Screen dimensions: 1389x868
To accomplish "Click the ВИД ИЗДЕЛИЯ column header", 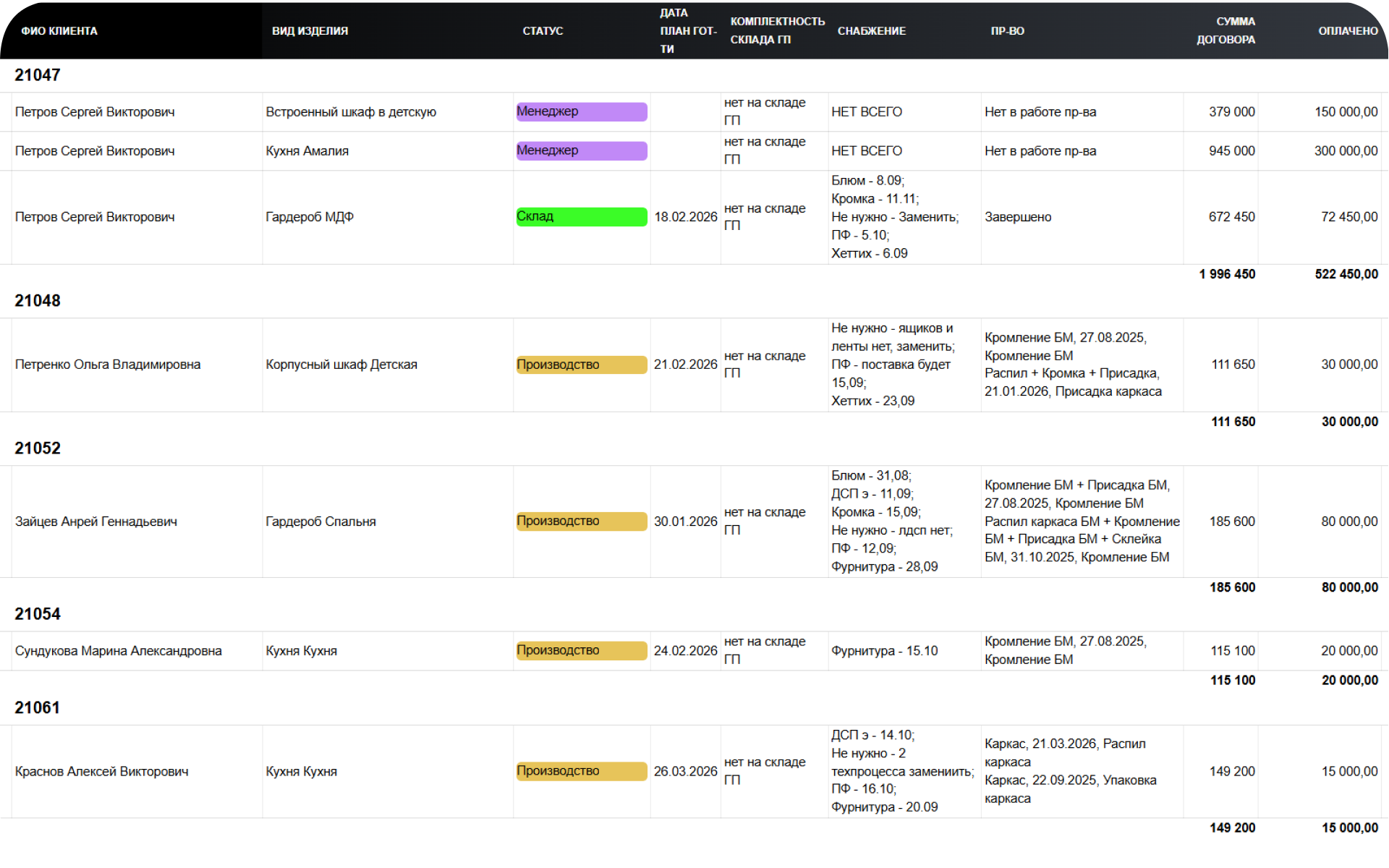I will (x=310, y=31).
